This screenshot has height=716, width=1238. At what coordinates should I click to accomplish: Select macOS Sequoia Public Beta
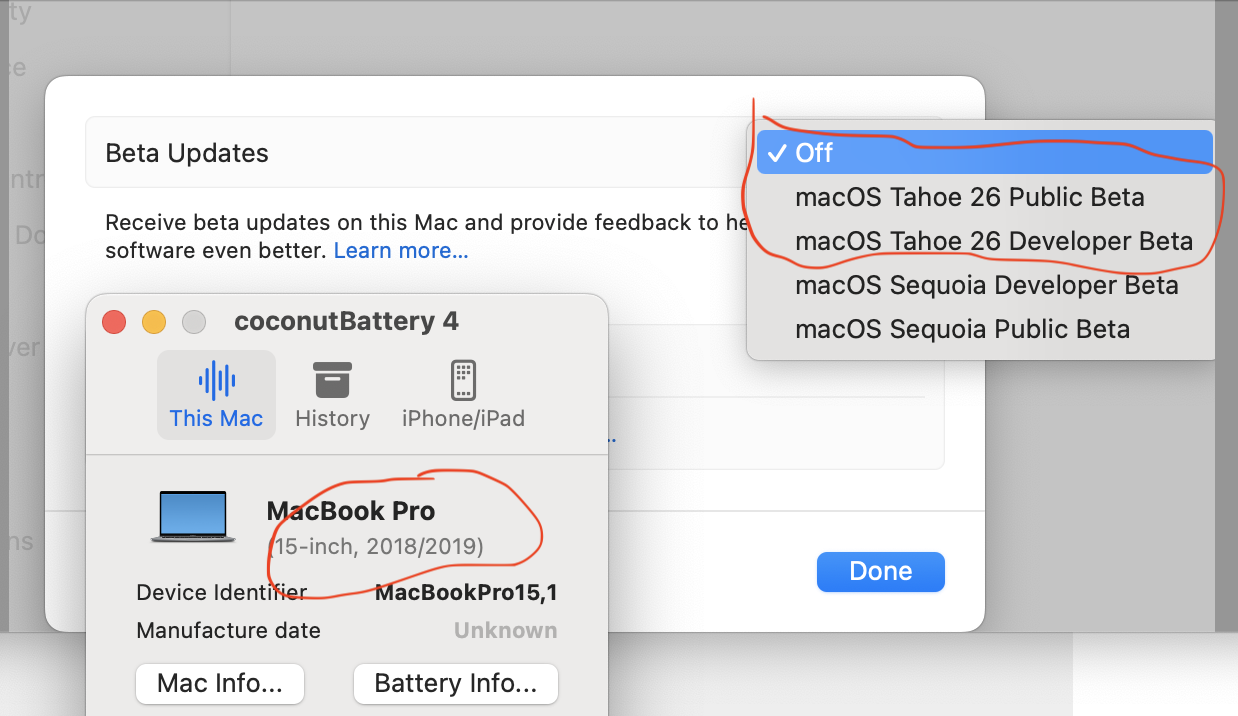pos(962,329)
